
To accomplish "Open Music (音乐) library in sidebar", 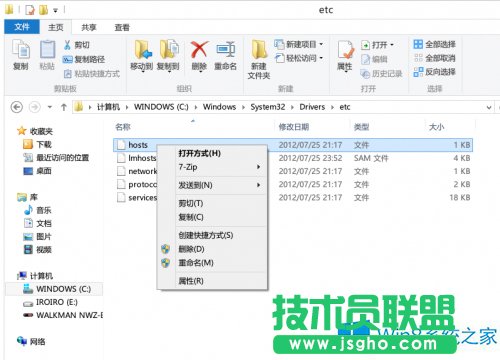I will coord(37,210).
